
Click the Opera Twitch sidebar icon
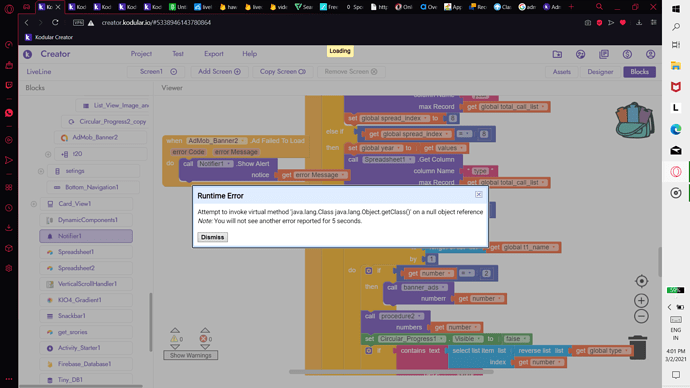click(x=9, y=85)
